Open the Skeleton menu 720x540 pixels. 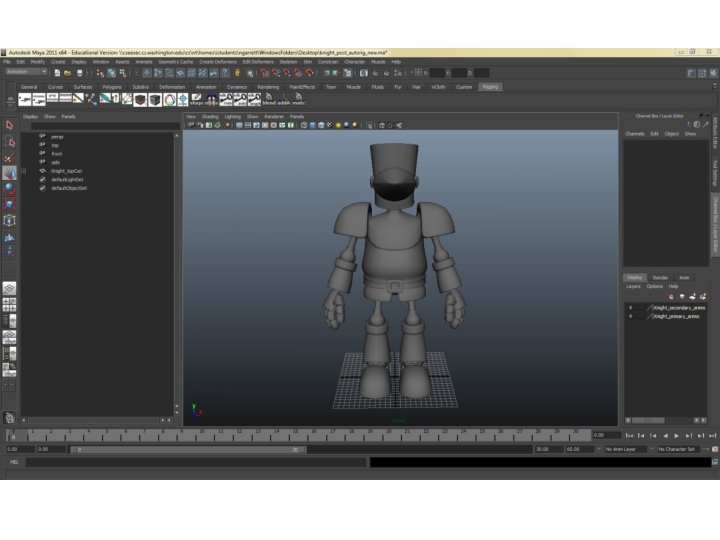[288, 61]
